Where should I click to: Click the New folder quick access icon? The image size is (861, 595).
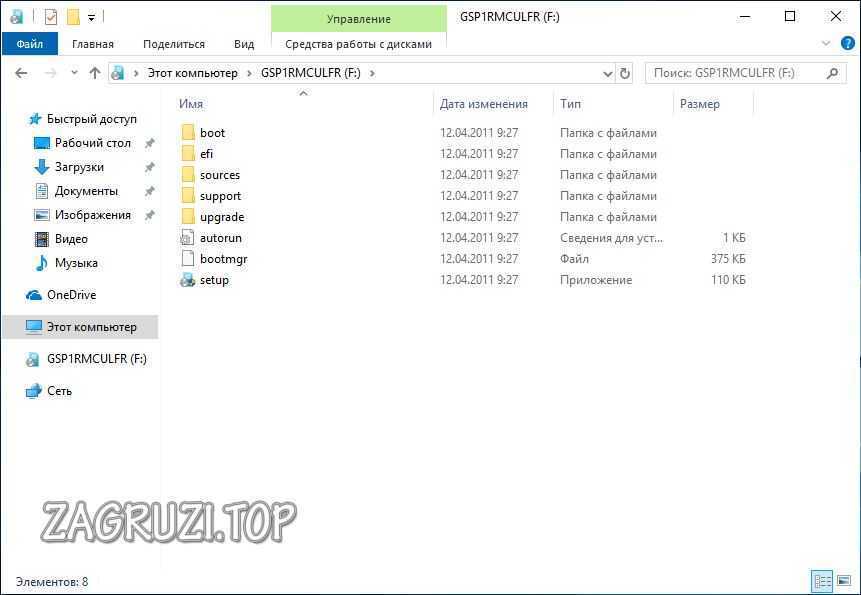[73, 18]
